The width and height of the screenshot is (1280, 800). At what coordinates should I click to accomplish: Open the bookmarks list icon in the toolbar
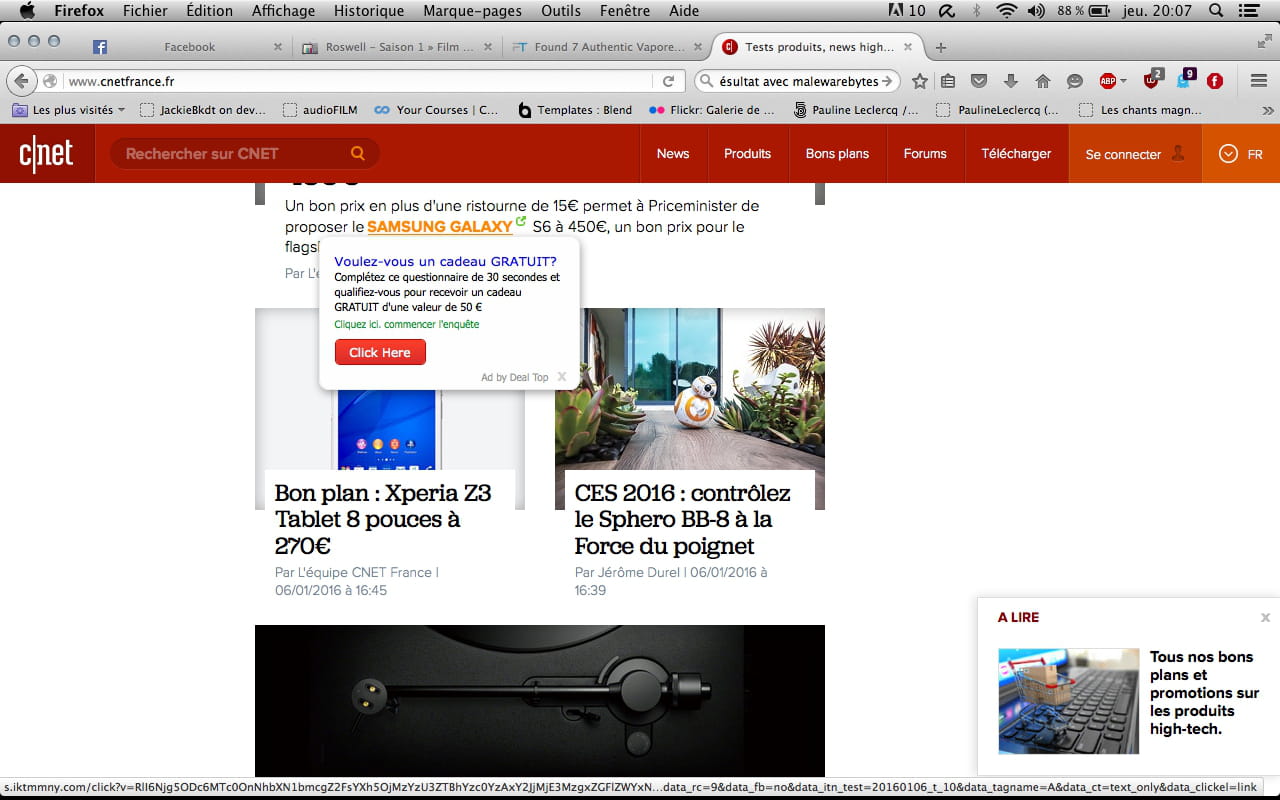[x=949, y=81]
